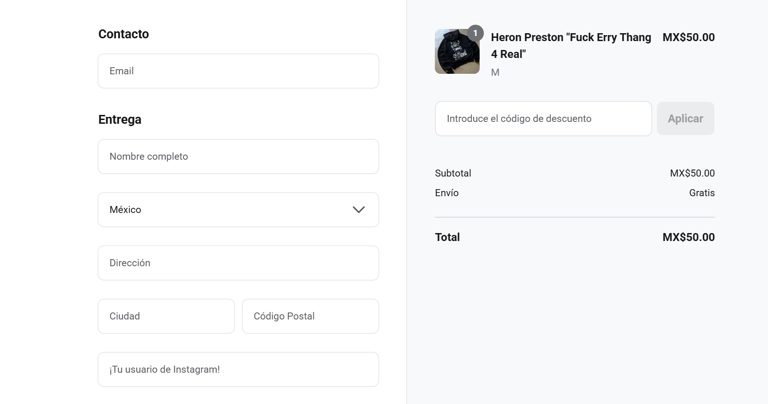Click the Instagram username field
Screen dimensions: 768x404
tap(237, 369)
